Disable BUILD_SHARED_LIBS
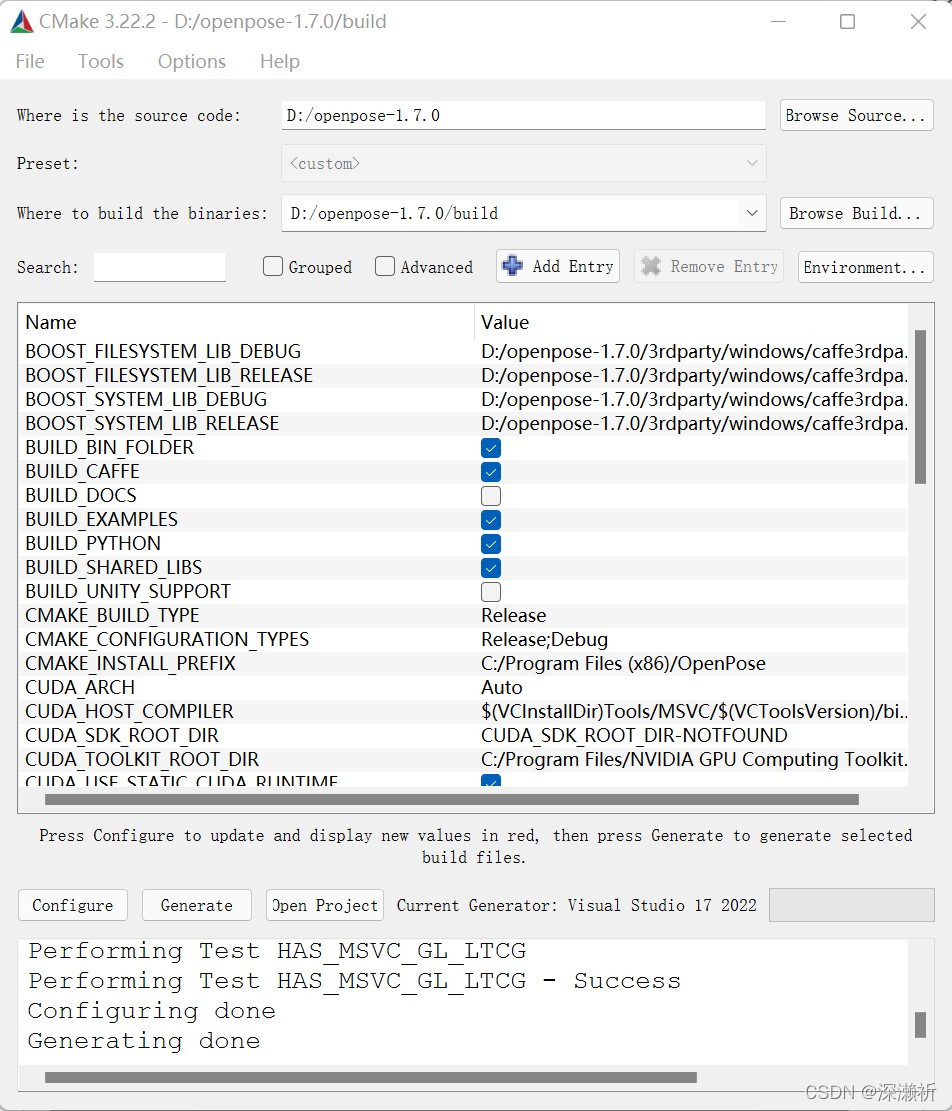952x1111 pixels. 490,567
